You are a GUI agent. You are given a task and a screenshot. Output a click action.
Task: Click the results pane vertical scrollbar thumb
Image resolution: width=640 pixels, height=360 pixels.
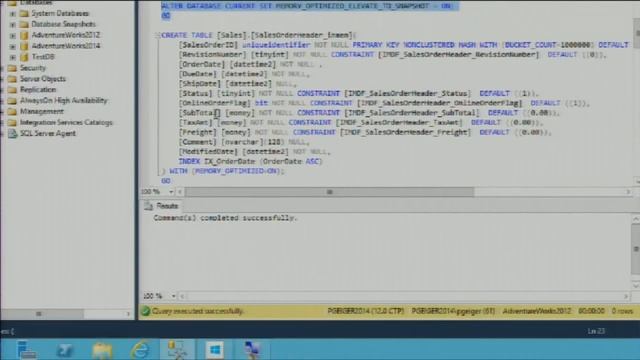point(636,249)
